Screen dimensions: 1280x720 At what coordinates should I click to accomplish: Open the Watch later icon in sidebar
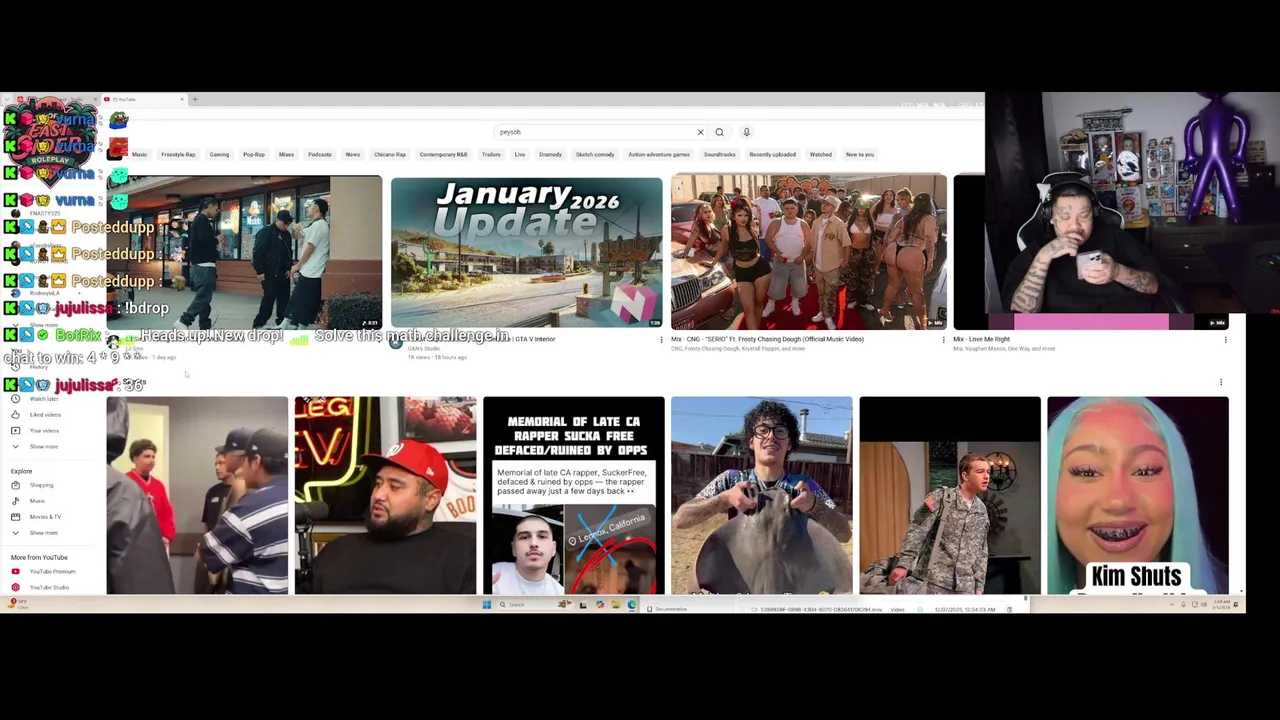click(x=15, y=399)
